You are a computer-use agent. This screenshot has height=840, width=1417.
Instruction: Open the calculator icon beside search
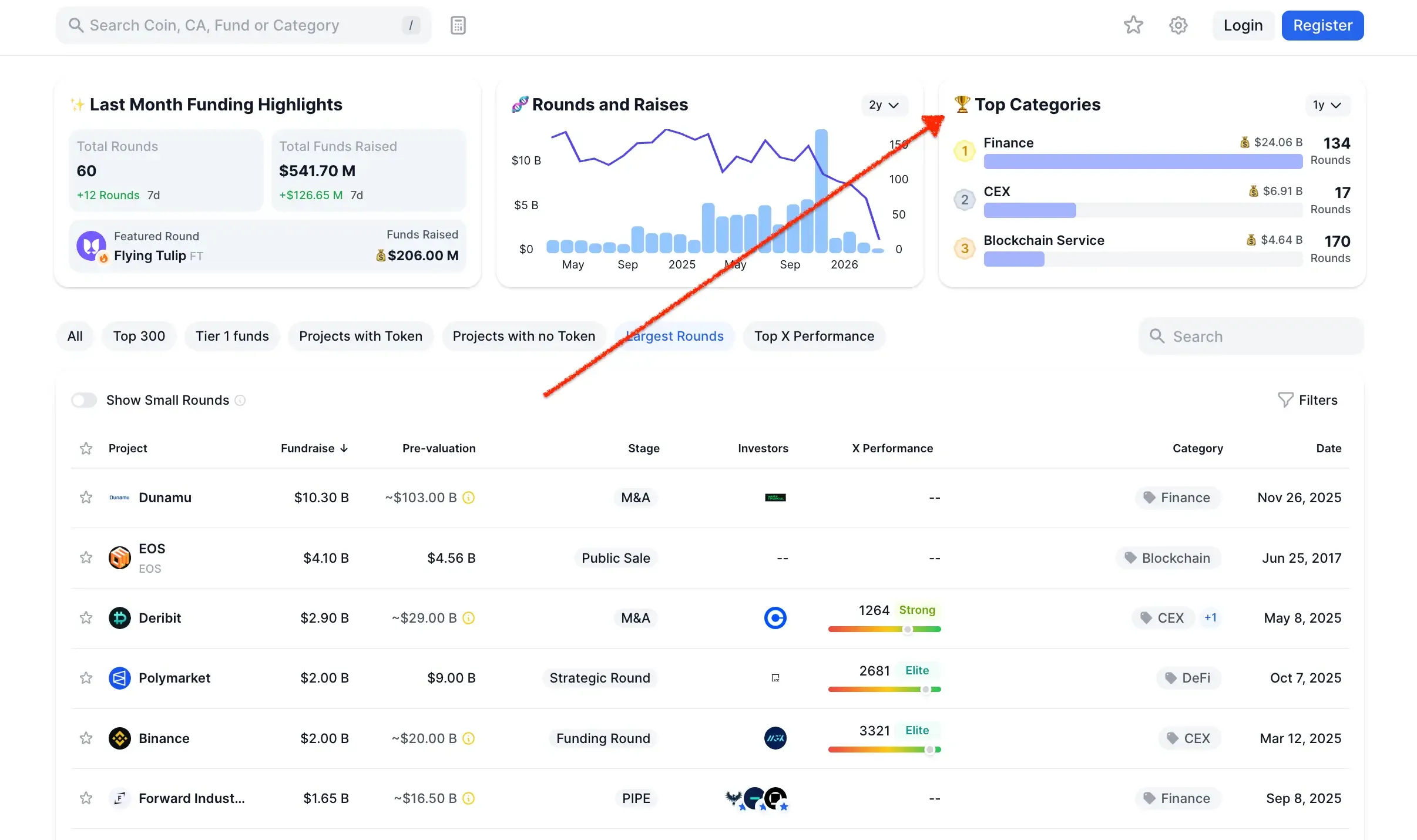pos(458,25)
